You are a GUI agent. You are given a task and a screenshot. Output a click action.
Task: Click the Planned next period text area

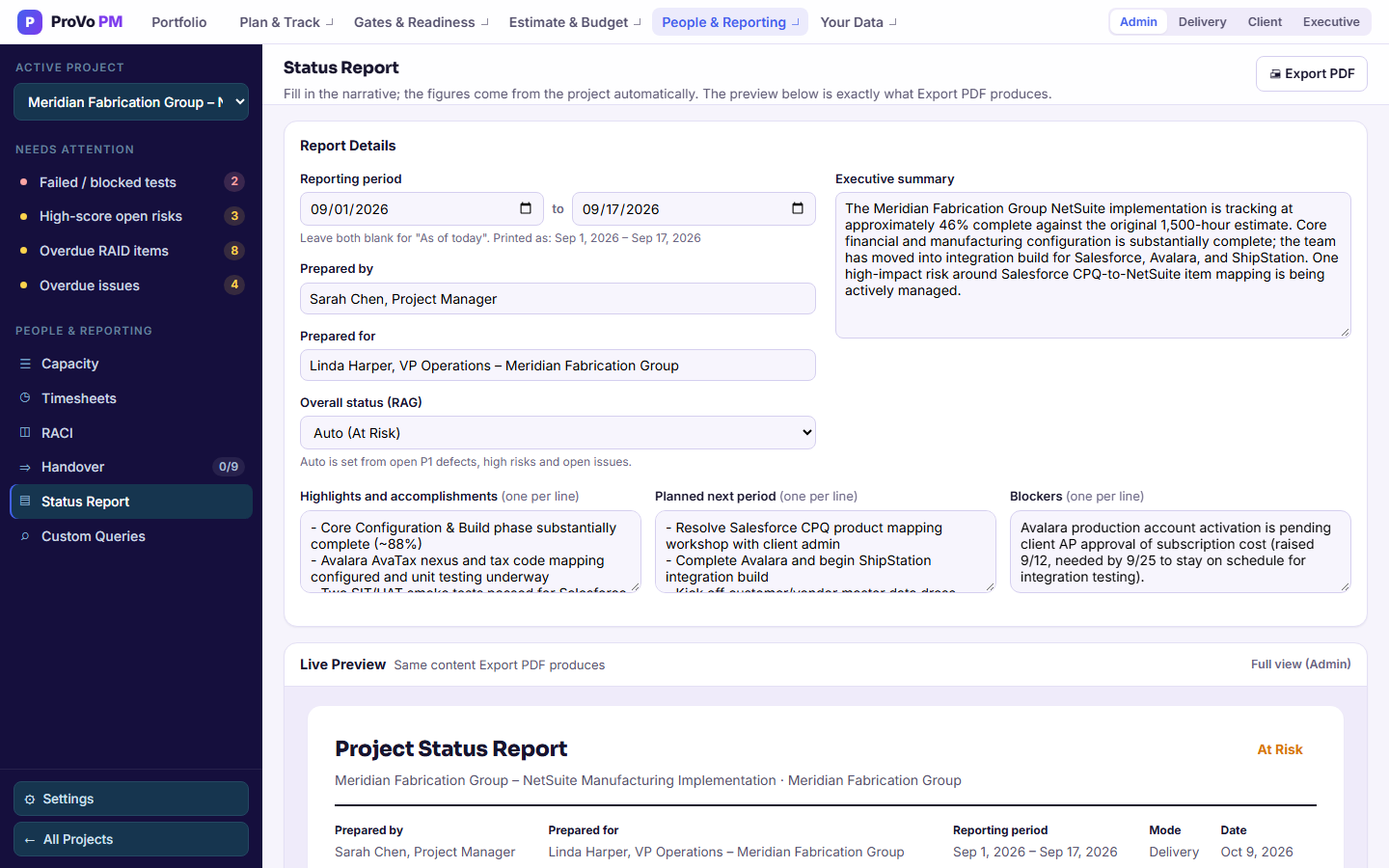pos(826,552)
